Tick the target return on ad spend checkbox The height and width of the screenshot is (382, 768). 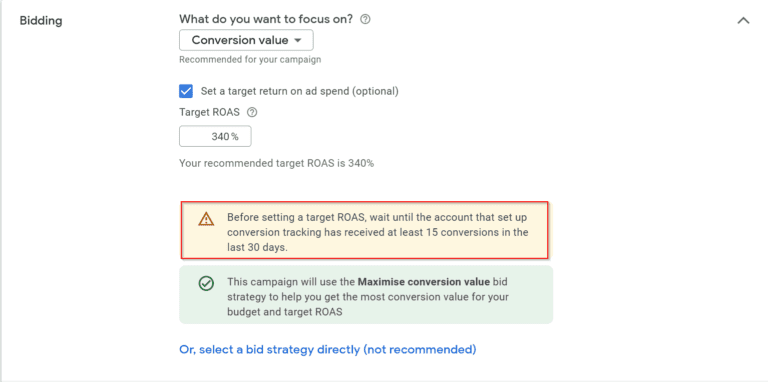(x=186, y=91)
